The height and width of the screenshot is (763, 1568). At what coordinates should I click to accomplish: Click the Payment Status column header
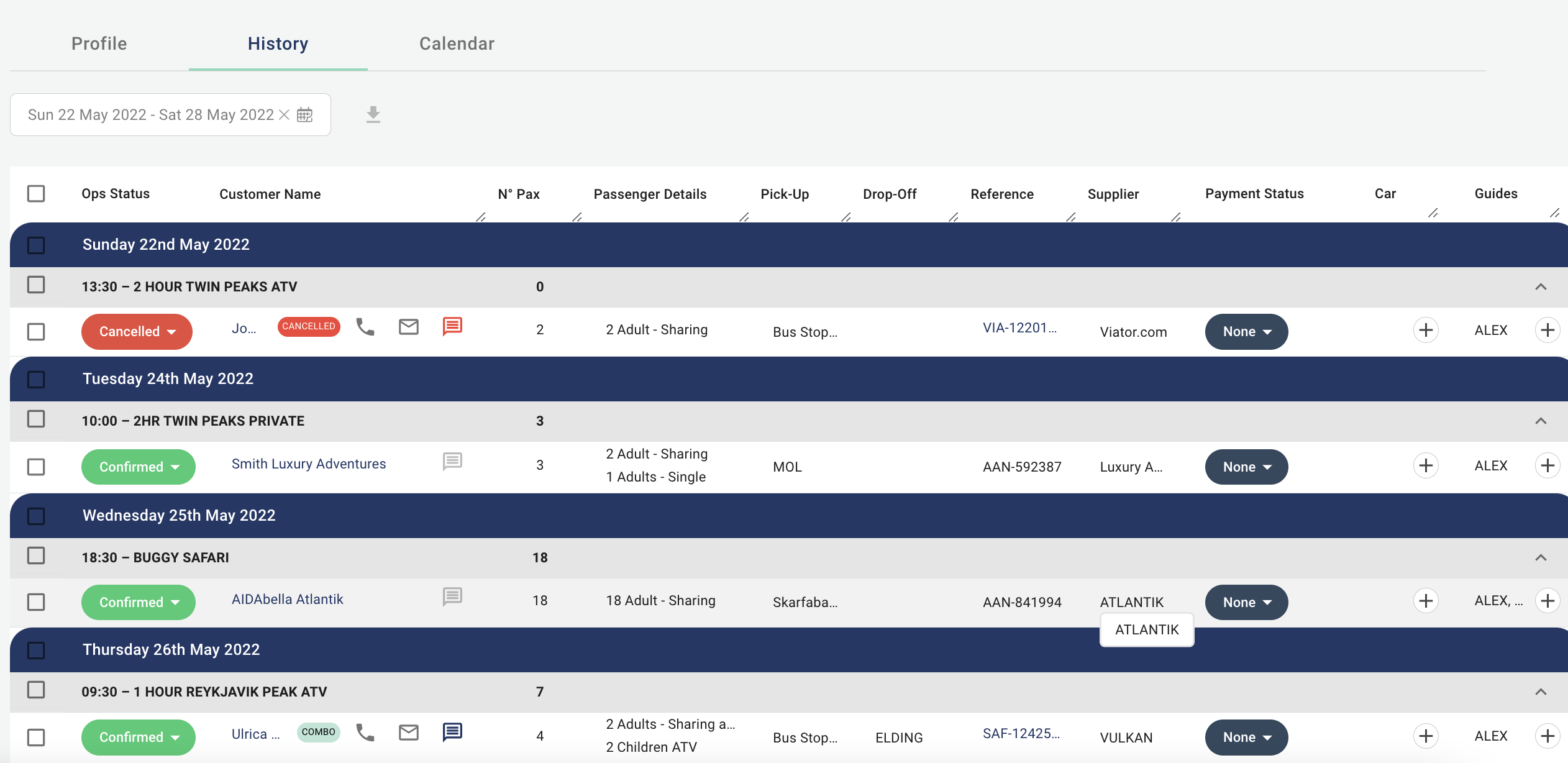coord(1254,194)
